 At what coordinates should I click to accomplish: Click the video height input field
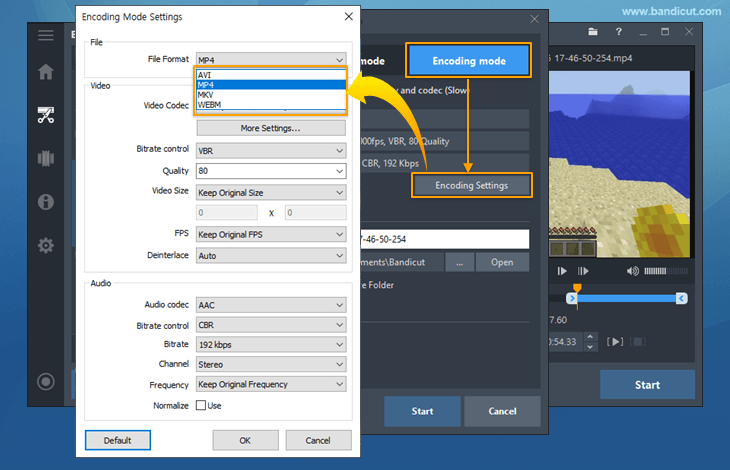click(316, 213)
